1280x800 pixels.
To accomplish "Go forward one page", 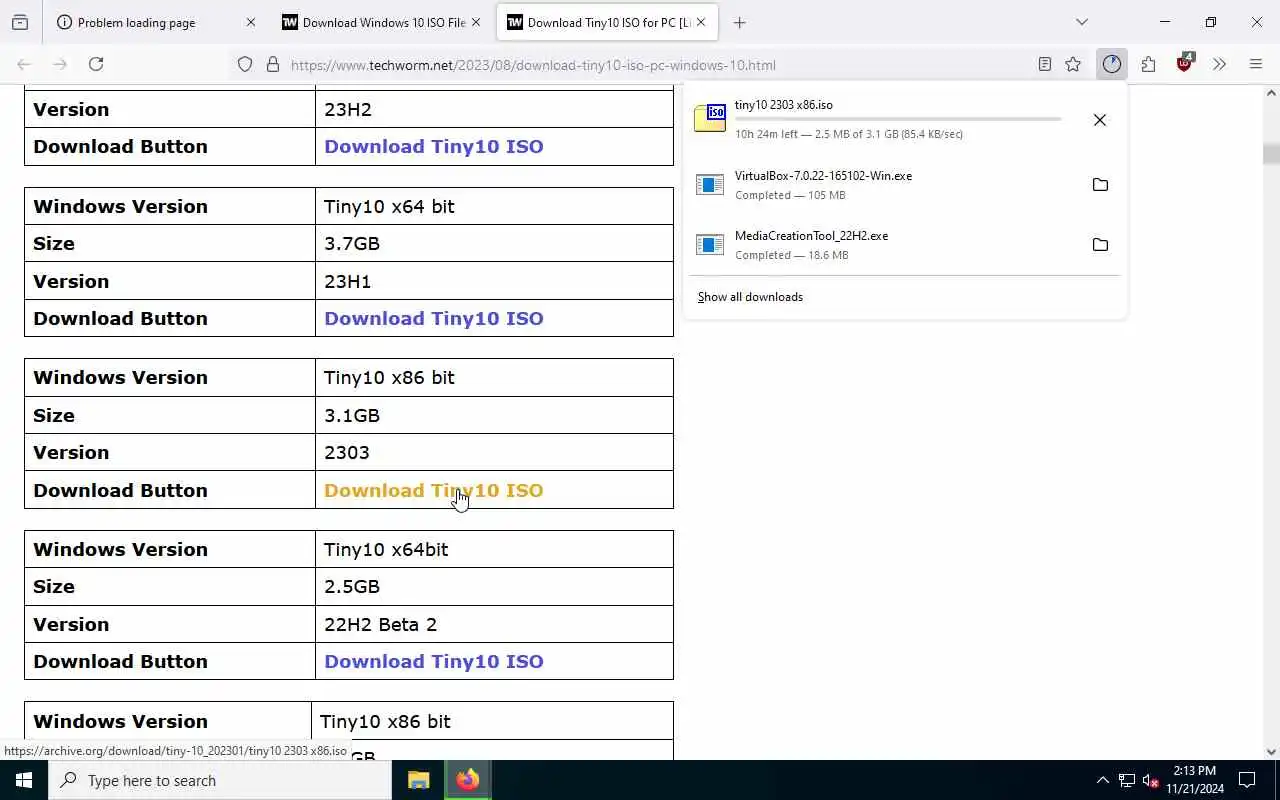I will point(60,64).
